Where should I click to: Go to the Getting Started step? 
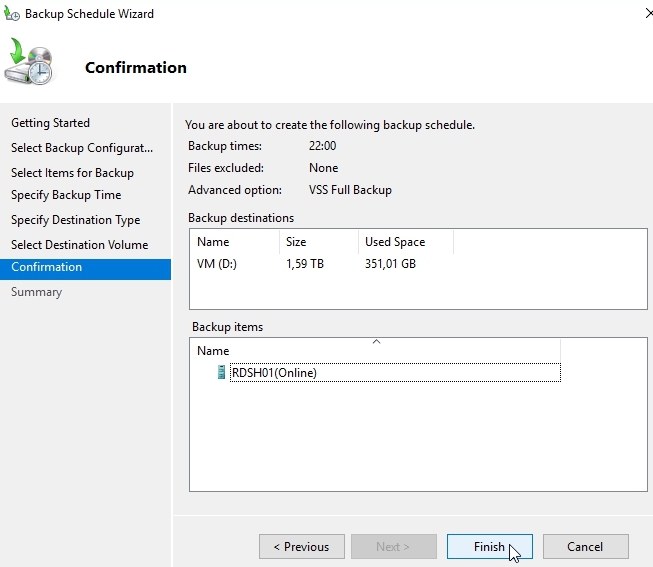pyautogui.click(x=50, y=123)
